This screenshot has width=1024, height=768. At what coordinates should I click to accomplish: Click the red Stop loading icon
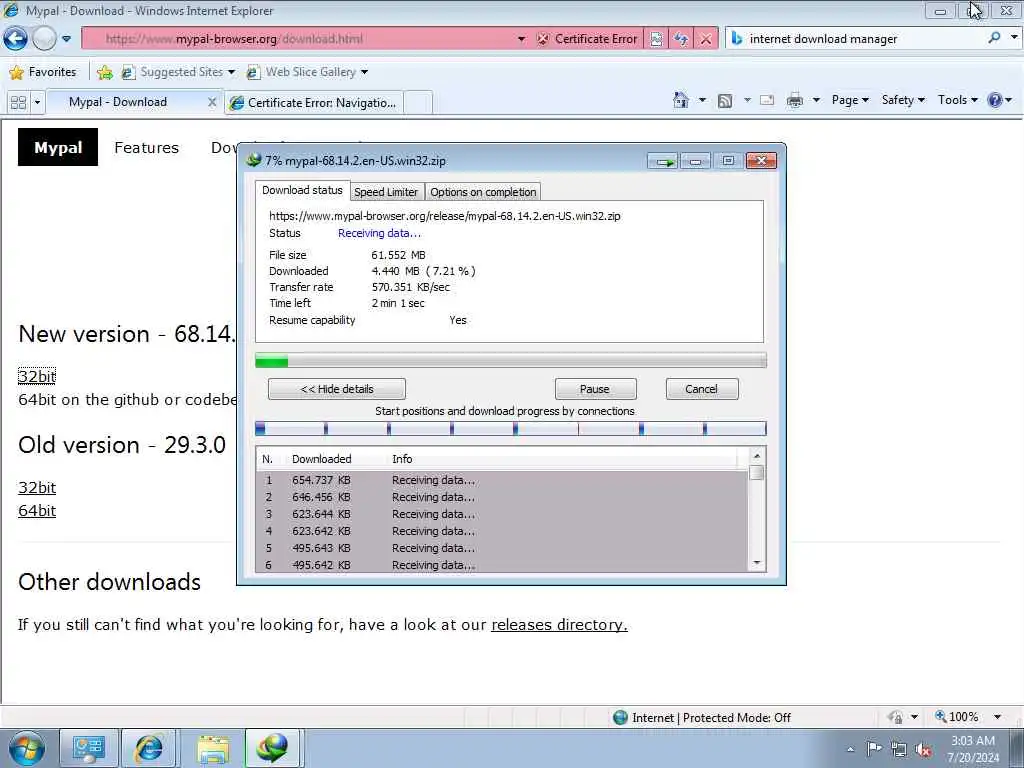pos(706,39)
